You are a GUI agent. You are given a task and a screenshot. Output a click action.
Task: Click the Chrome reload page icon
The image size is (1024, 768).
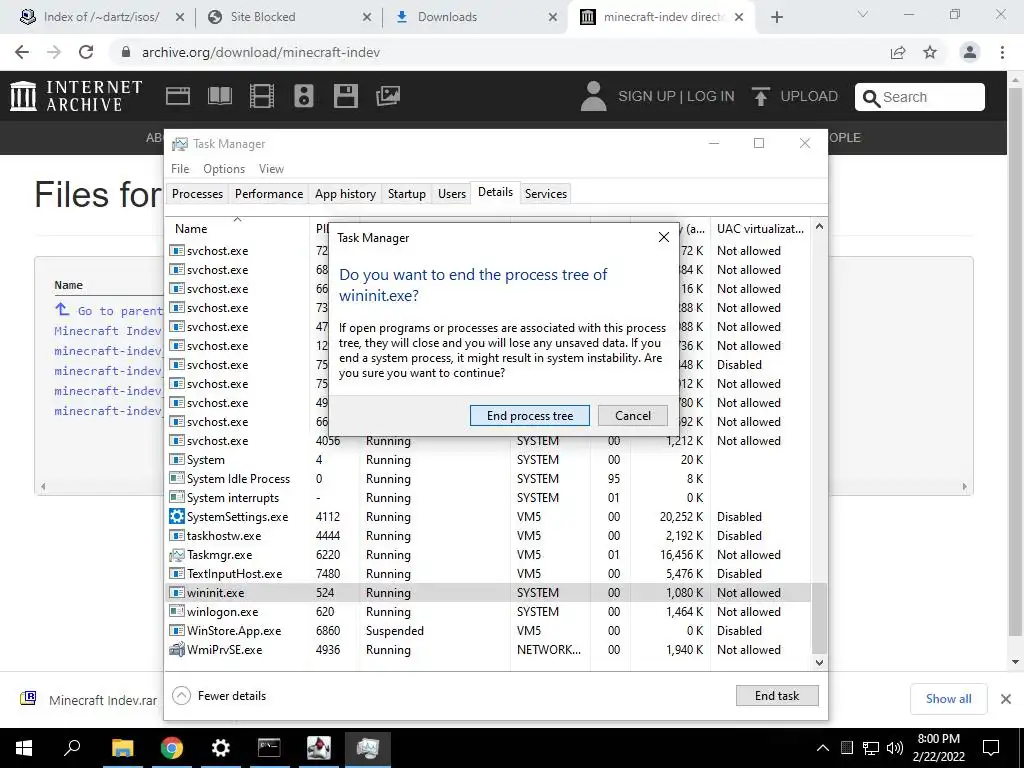(x=86, y=52)
